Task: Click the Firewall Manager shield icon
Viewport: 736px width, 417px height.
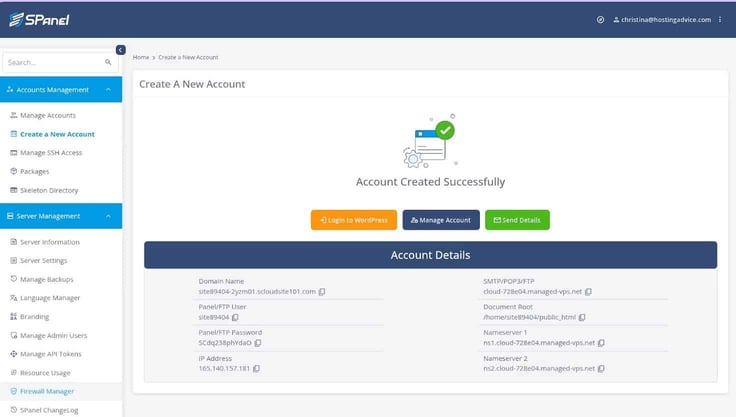Action: point(14,391)
